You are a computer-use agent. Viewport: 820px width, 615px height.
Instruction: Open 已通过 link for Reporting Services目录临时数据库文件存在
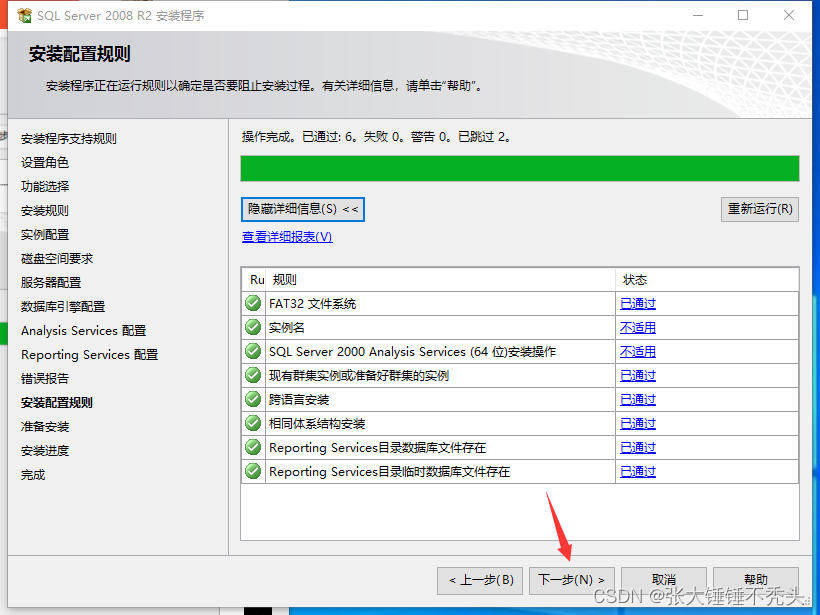coord(637,472)
